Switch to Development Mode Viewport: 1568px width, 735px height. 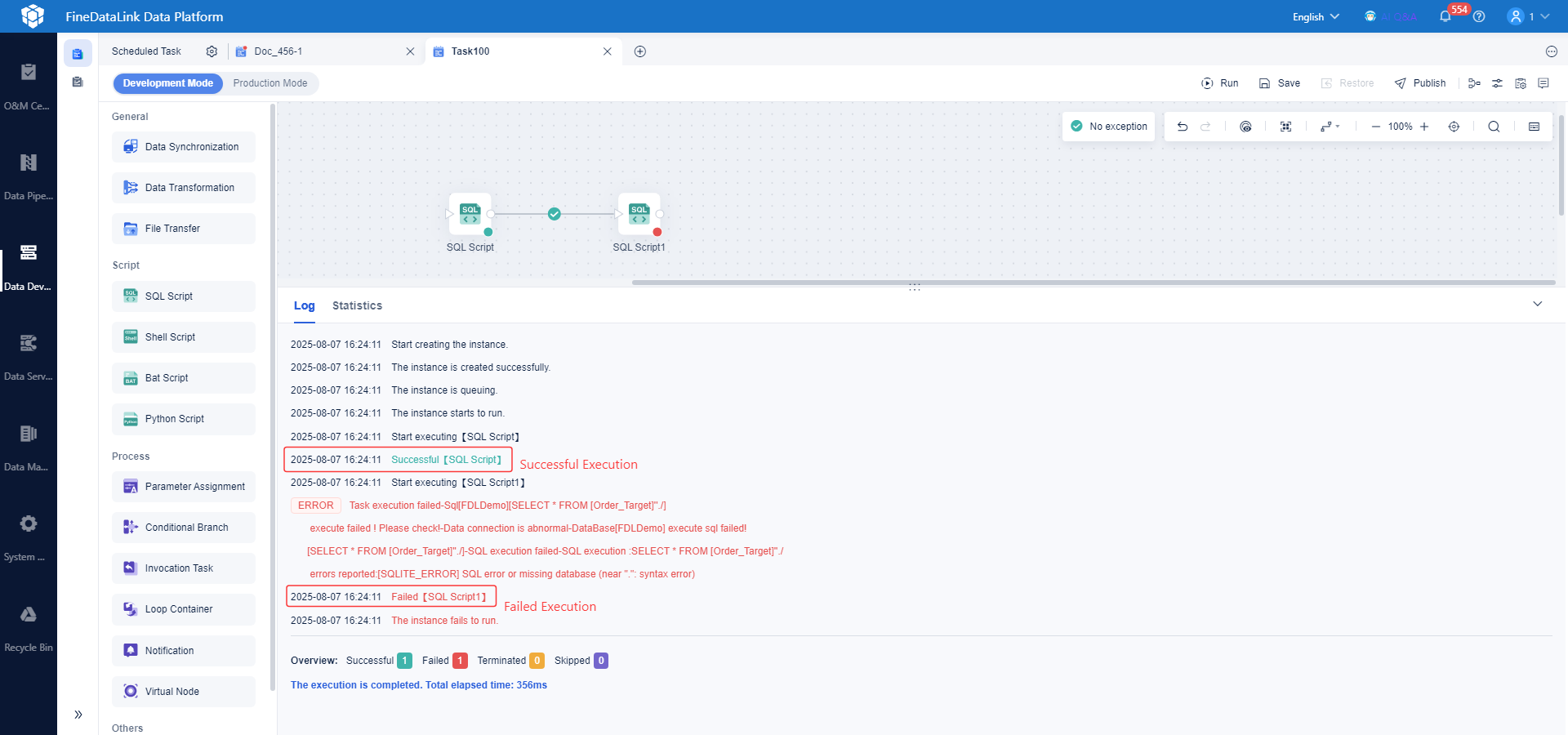[168, 83]
